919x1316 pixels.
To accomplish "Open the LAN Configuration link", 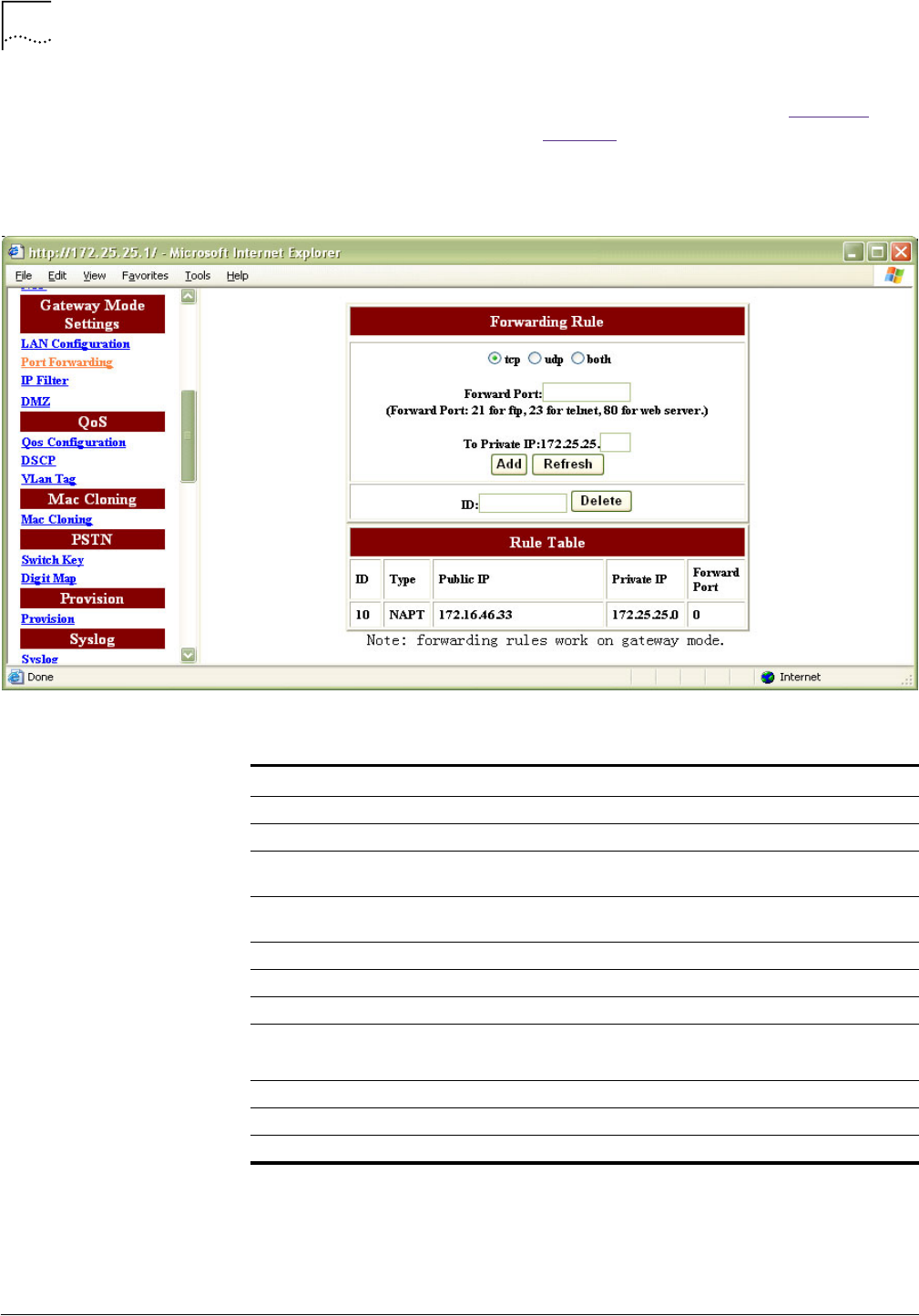I will tap(76, 344).
